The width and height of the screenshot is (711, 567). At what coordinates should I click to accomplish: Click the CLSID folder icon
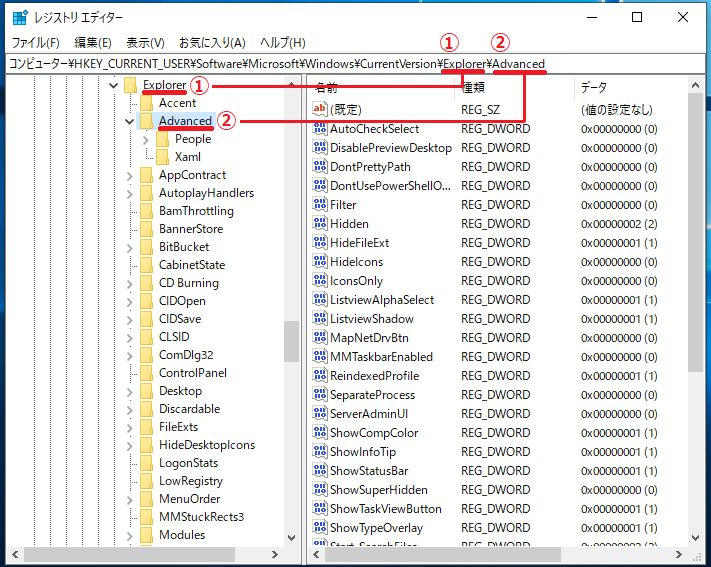(x=146, y=337)
